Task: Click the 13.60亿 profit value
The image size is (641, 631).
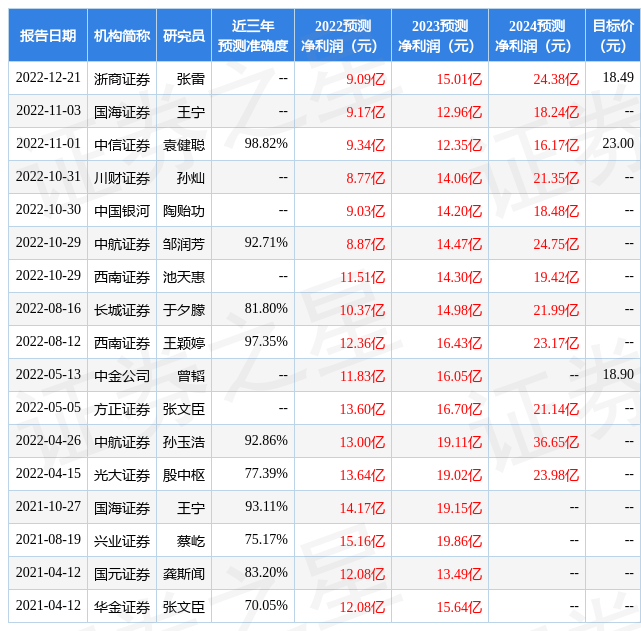Action: (x=362, y=409)
